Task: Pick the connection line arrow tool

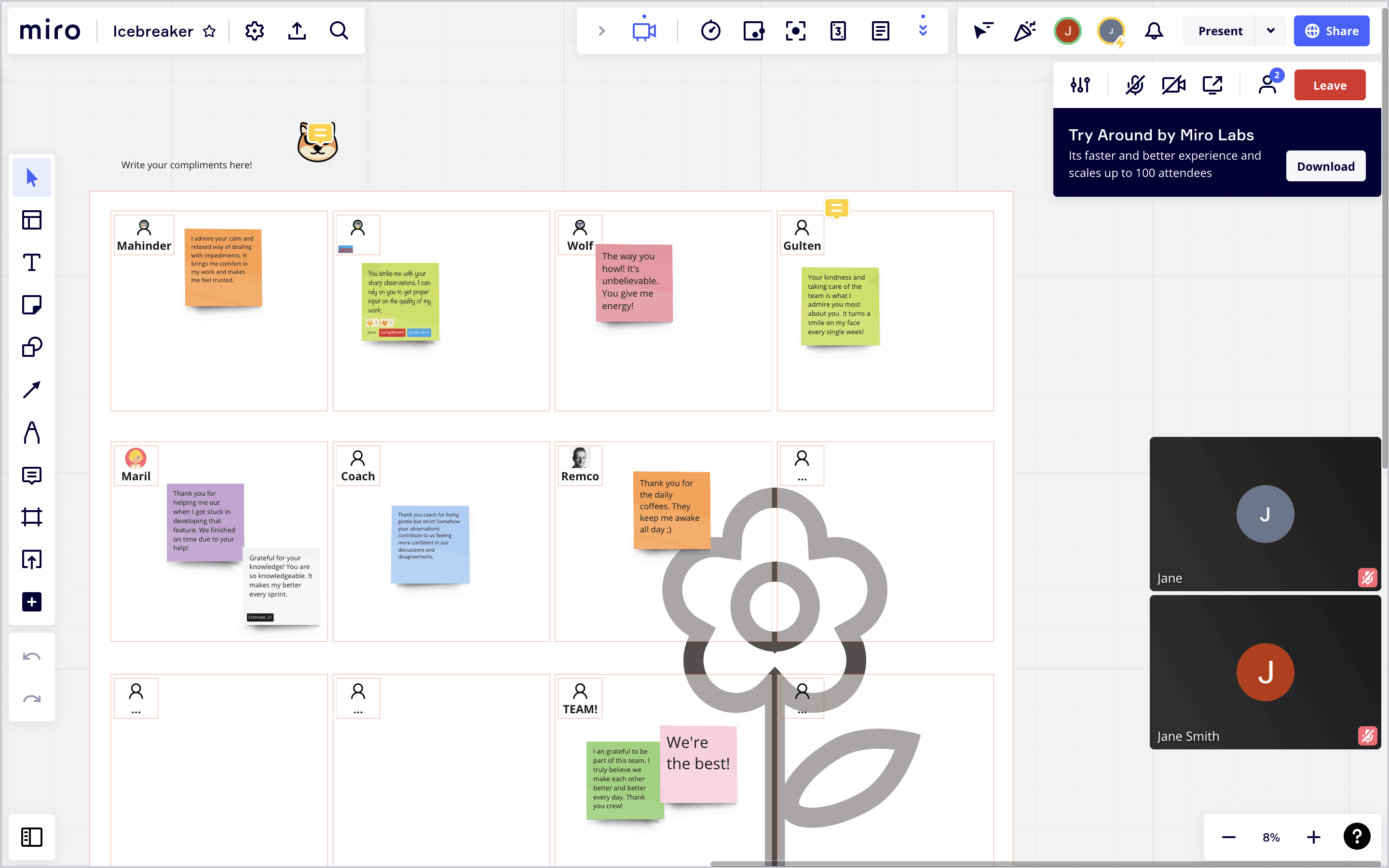Action: 31,390
